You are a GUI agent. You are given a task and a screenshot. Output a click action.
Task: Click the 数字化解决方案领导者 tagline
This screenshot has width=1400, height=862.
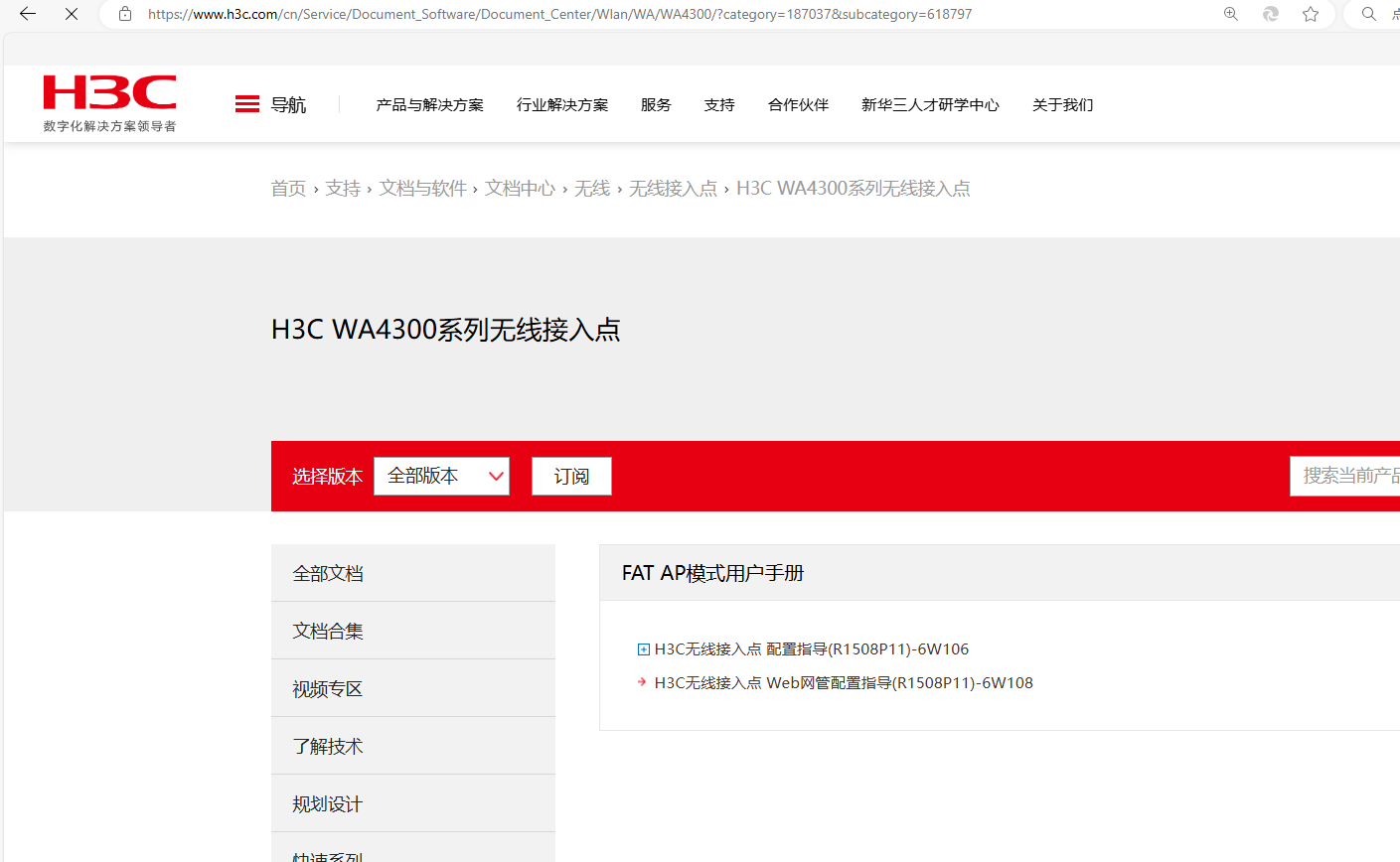109,126
